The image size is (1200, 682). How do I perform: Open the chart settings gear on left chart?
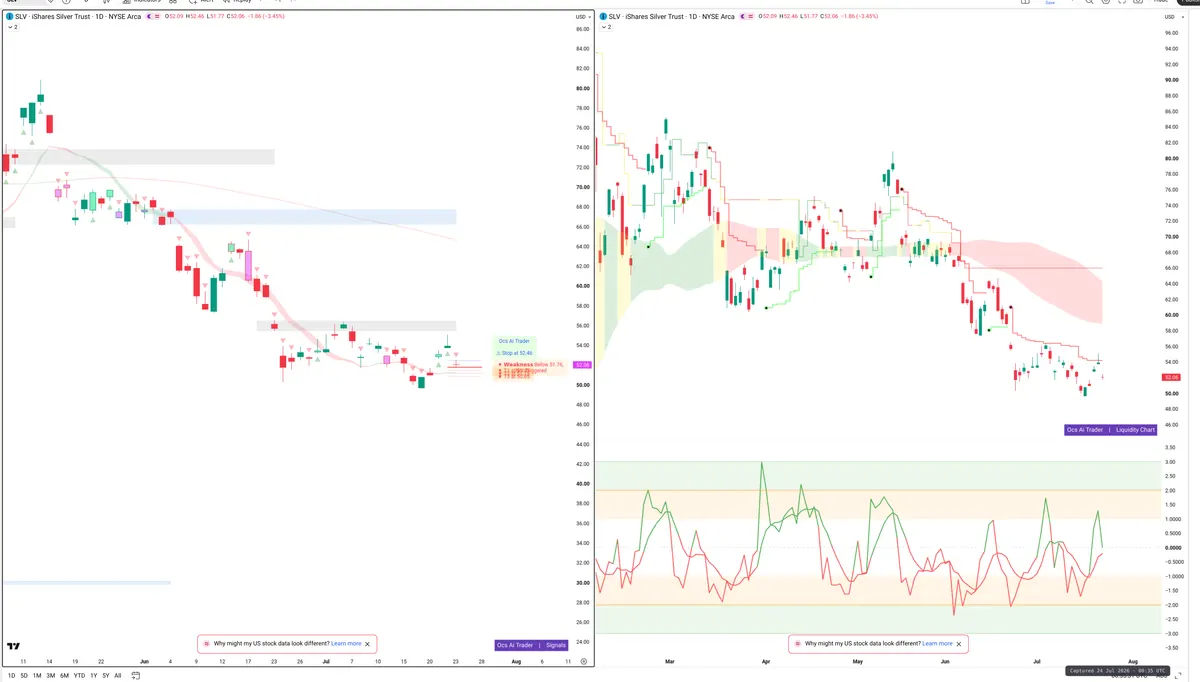tap(583, 662)
